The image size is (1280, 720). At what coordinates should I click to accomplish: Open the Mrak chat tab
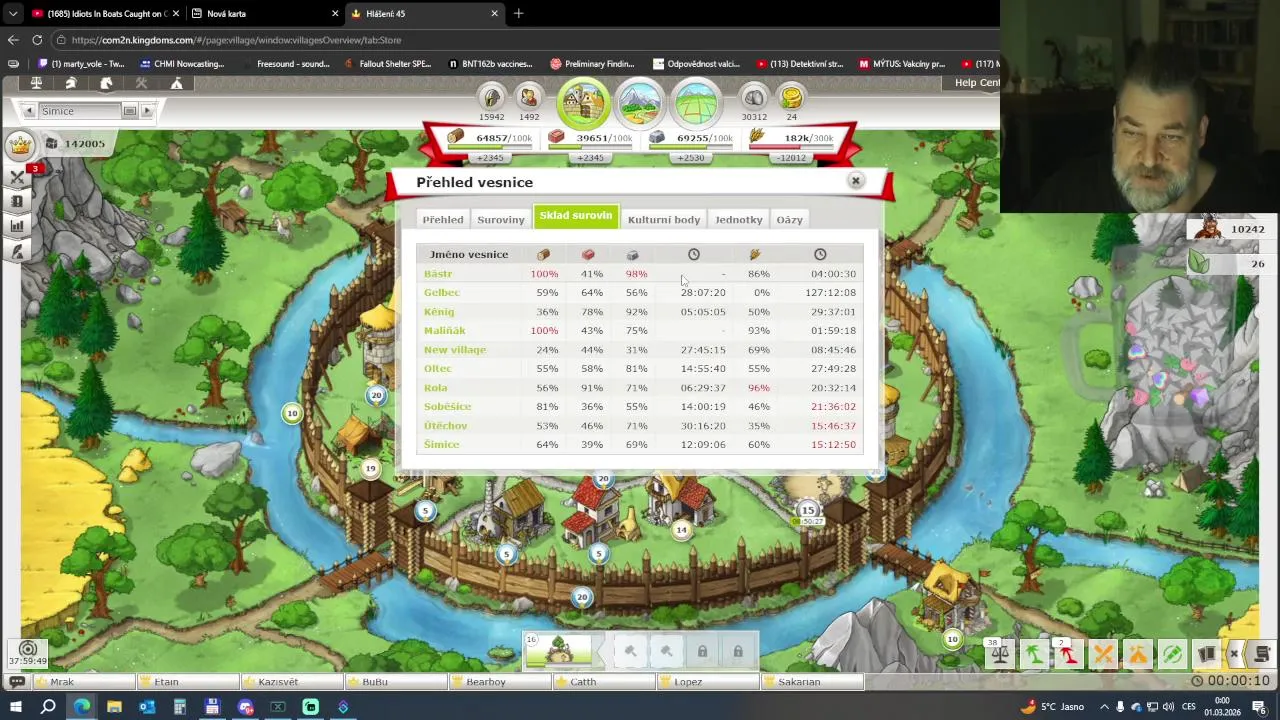[x=83, y=682]
